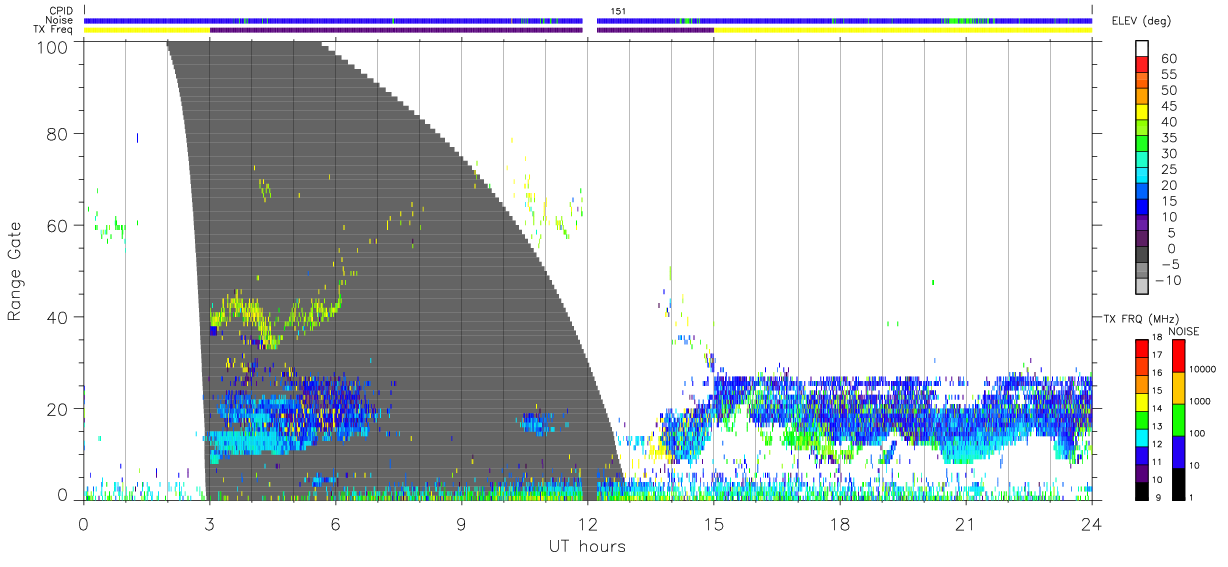
Task: Click the '15' tick on UT hours axis
Action: pyautogui.click(x=713, y=523)
